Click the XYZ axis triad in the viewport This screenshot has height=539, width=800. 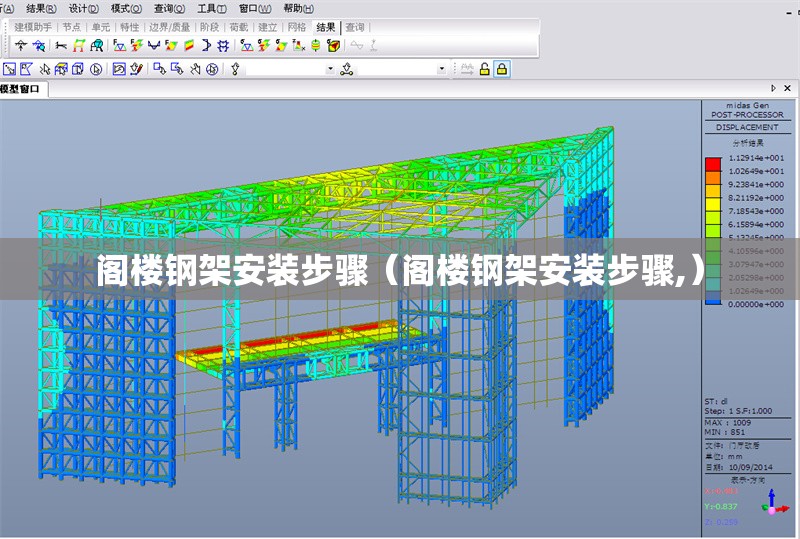pos(770,507)
